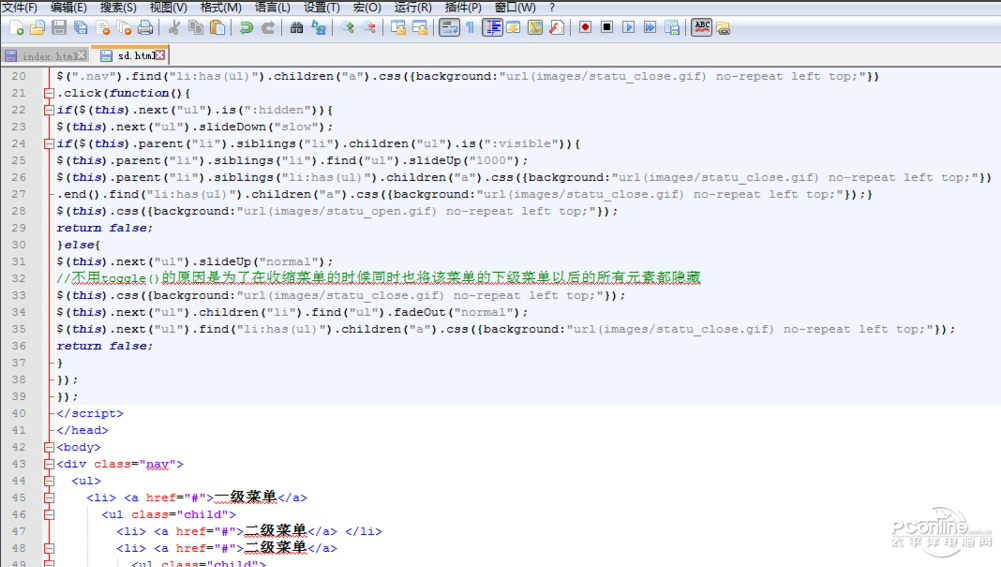Collapse the li fold at line 45
1001x567 pixels.
click(49, 497)
